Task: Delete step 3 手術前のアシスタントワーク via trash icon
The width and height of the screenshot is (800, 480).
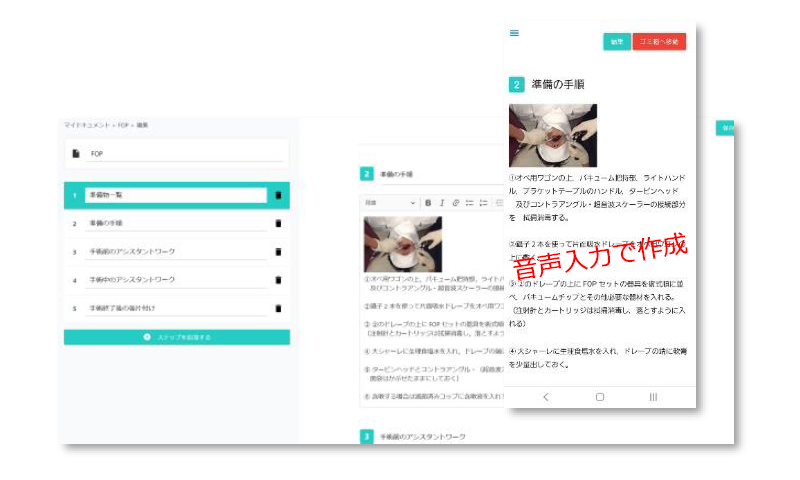Action: (279, 252)
